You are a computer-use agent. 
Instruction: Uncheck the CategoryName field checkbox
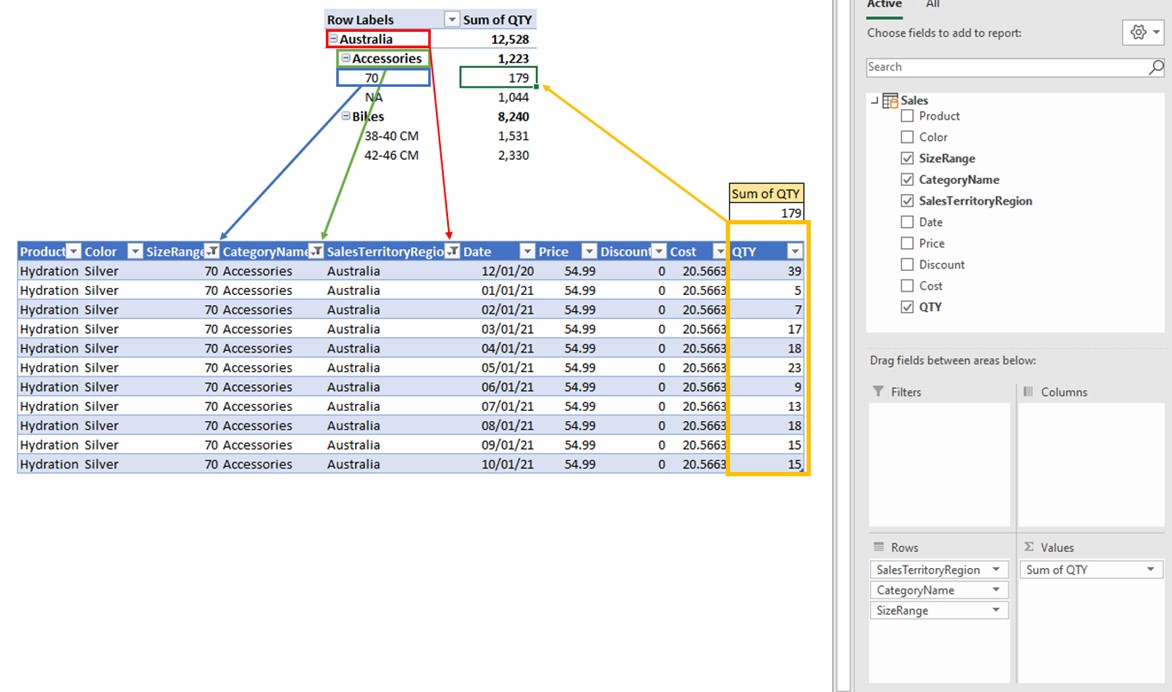pos(907,179)
